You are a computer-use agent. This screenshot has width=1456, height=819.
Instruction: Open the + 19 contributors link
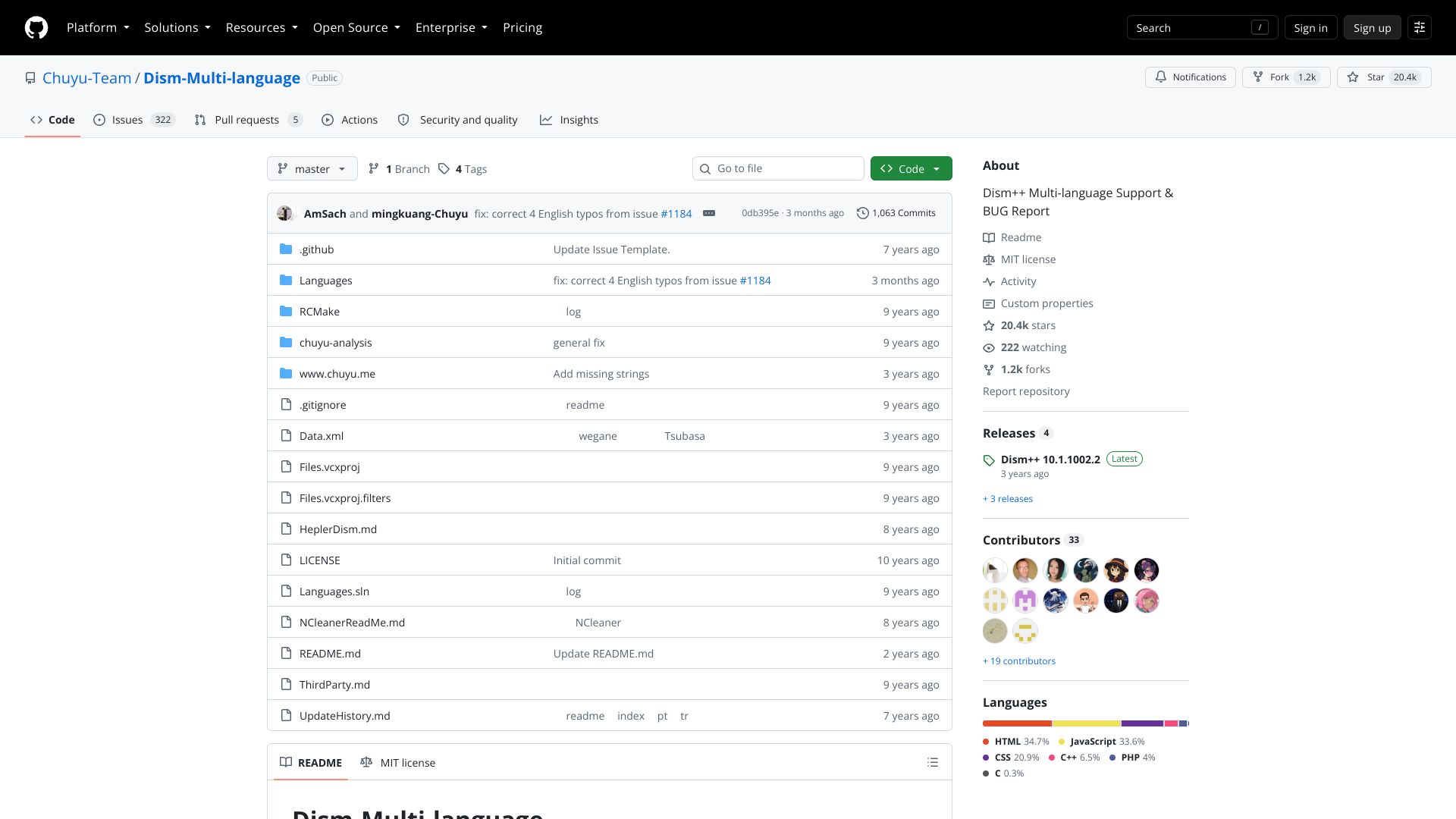tap(1019, 661)
